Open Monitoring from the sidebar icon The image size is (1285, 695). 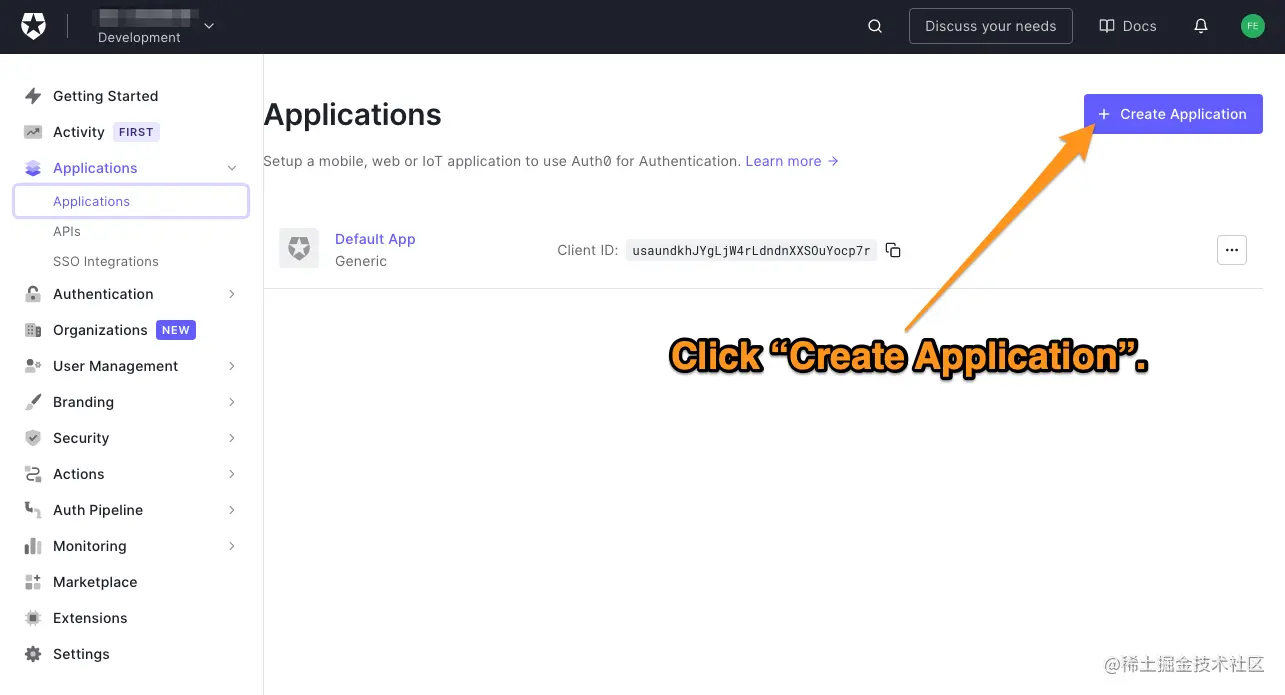coord(31,546)
